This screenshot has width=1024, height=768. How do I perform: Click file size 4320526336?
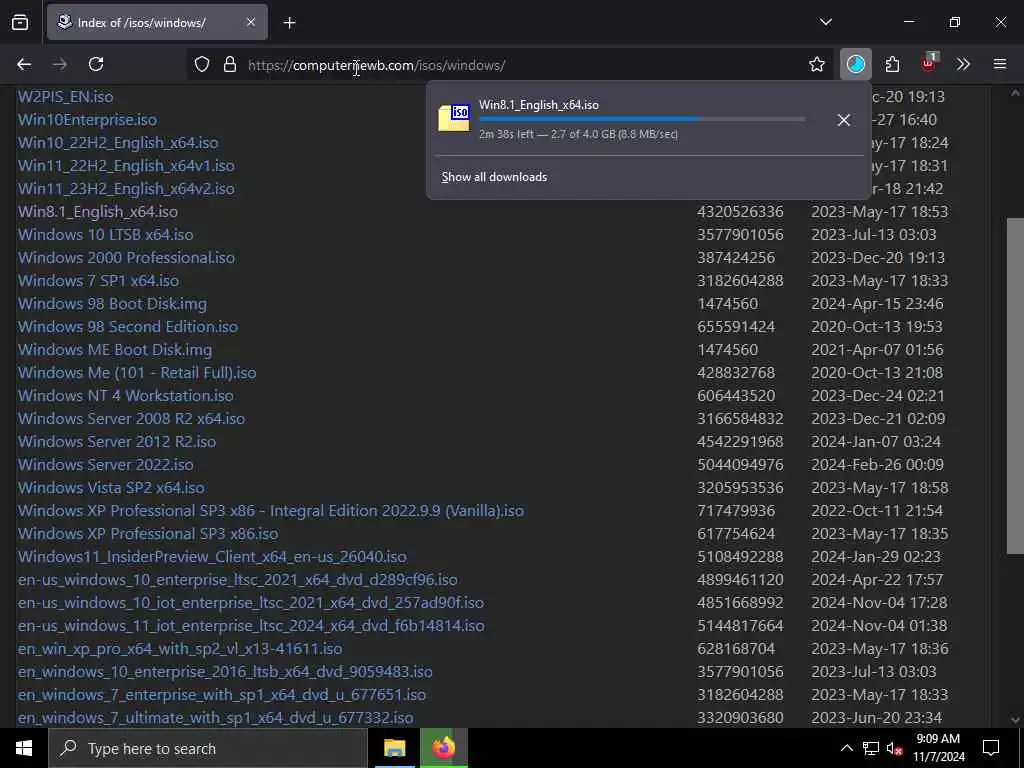[740, 212]
